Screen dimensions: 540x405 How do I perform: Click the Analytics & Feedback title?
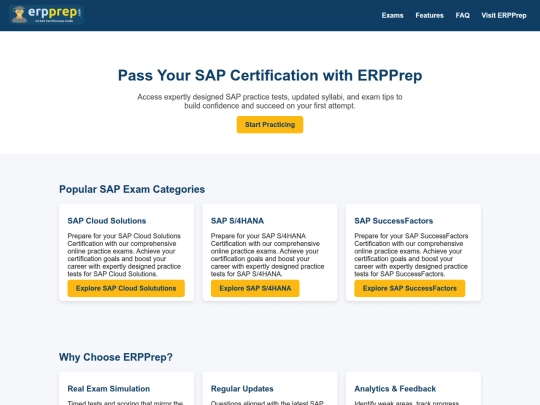tap(395, 389)
